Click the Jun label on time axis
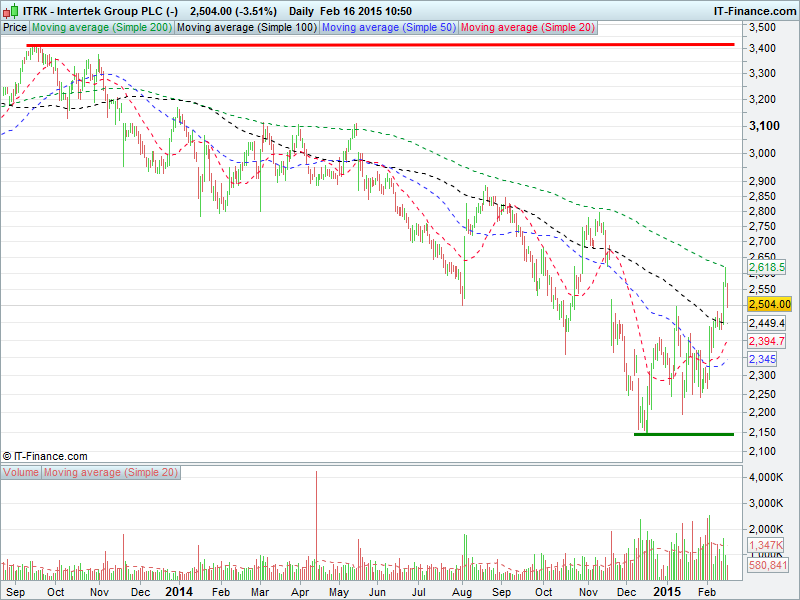This screenshot has height=600, width=800. tap(377, 592)
